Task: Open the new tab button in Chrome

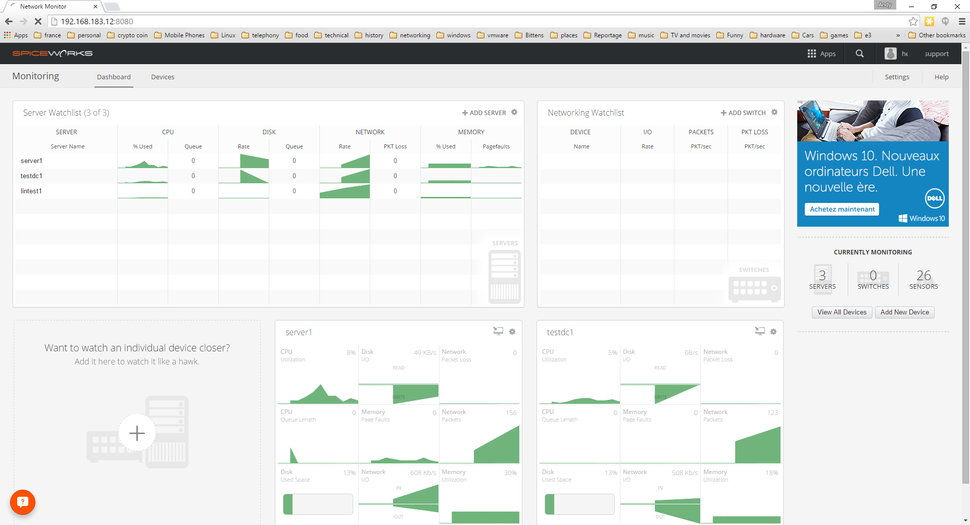Action: click(x=112, y=7)
